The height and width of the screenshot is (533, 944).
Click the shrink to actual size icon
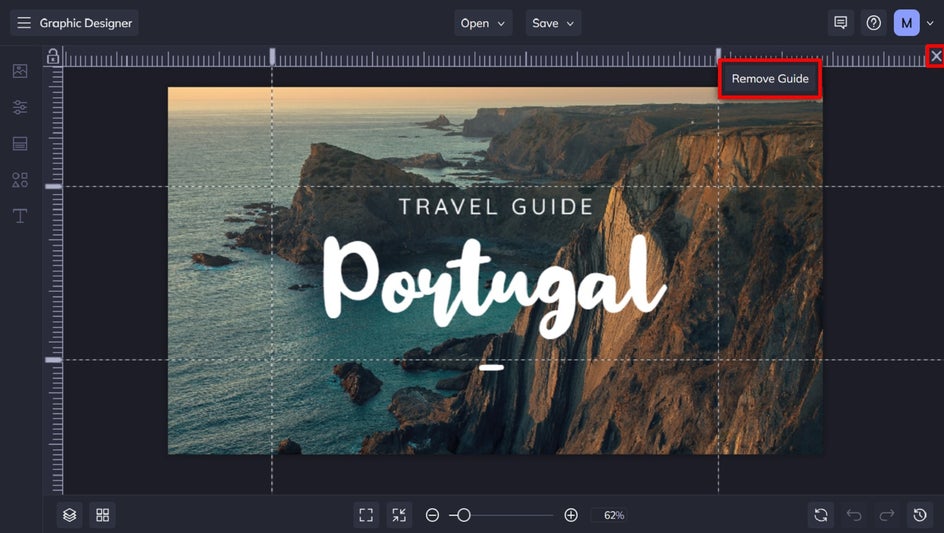pos(399,515)
